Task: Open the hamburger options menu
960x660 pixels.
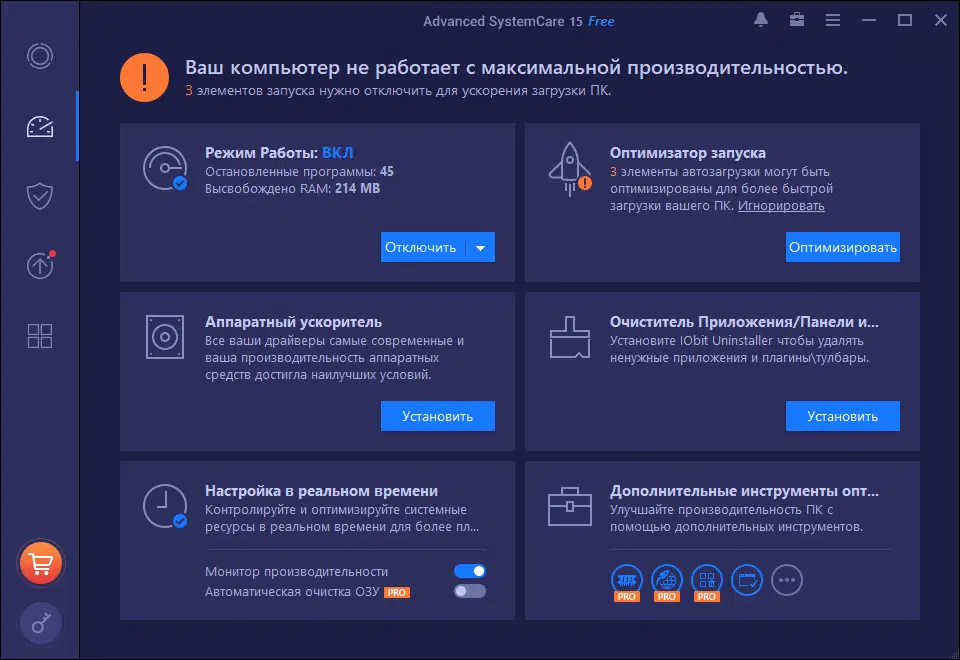Action: point(833,20)
